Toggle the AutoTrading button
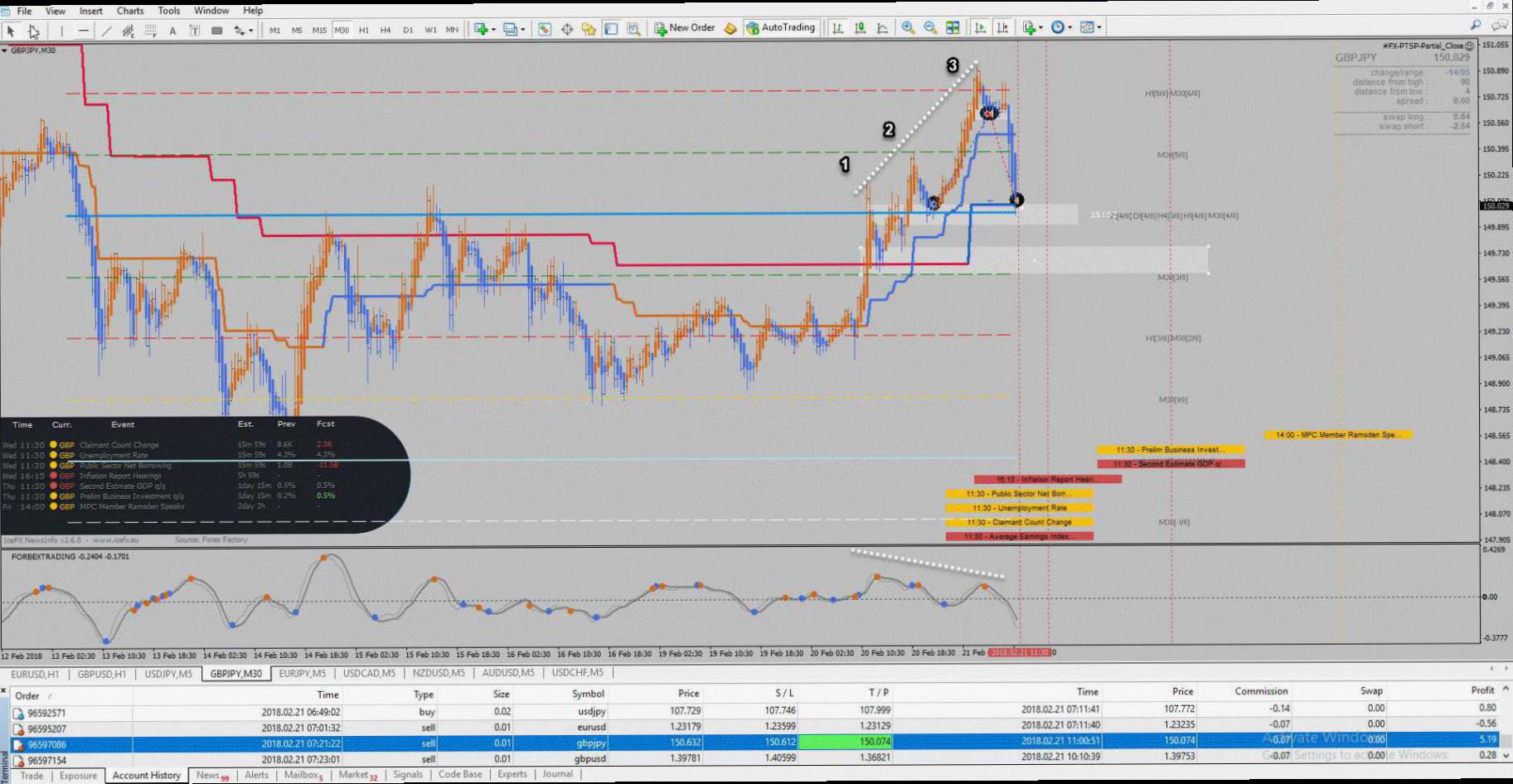Viewport: 1513px width, 784px height. click(781, 28)
